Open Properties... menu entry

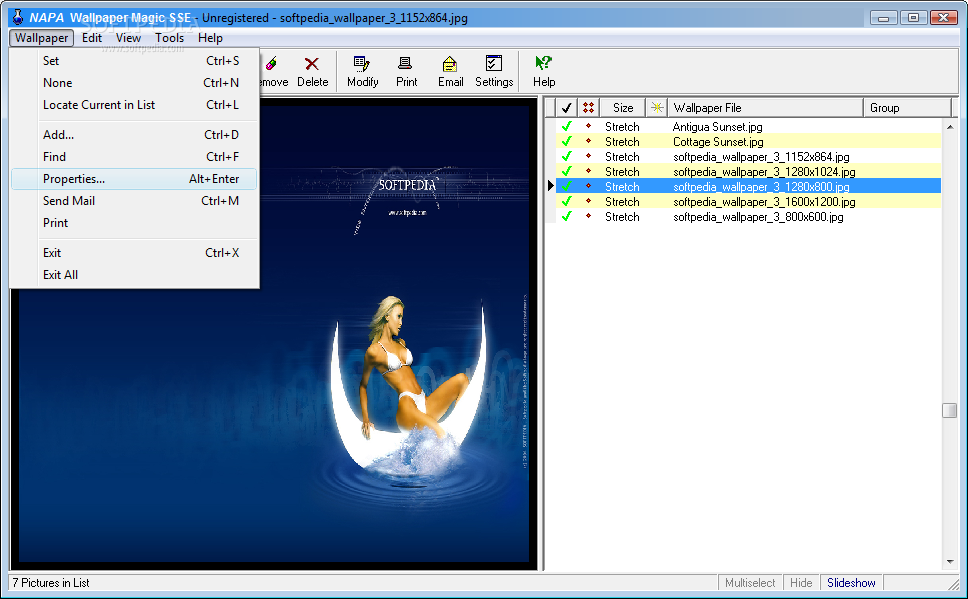[x=134, y=179]
